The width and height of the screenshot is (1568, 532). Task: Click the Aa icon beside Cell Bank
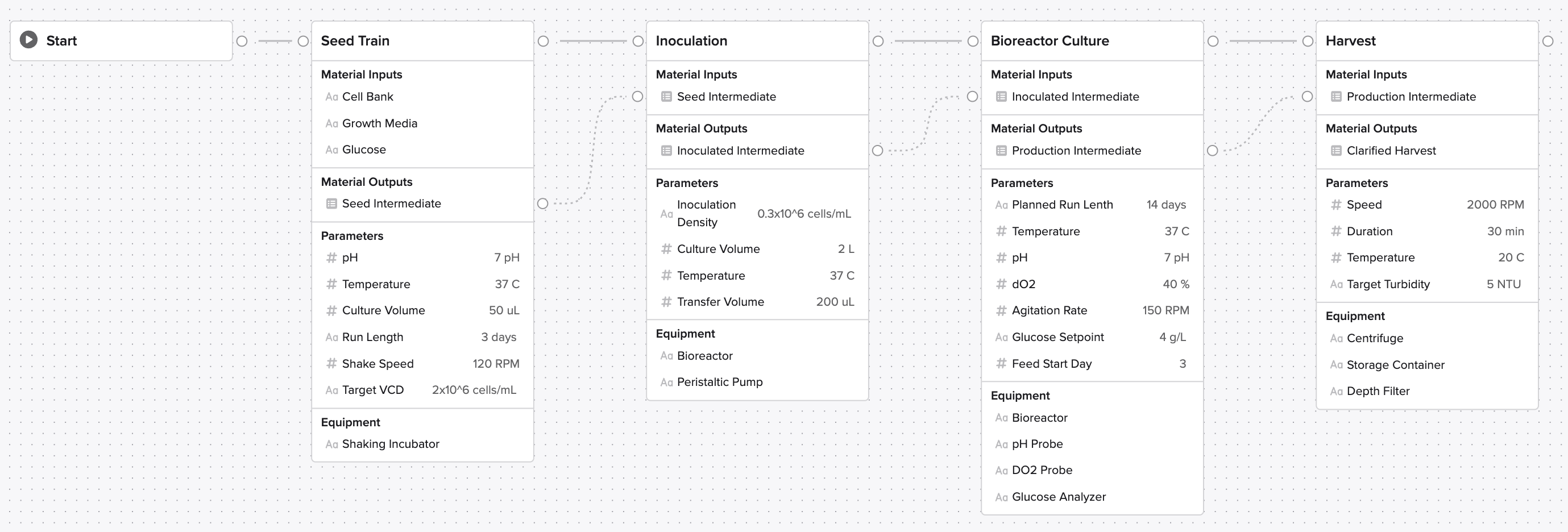(x=331, y=97)
